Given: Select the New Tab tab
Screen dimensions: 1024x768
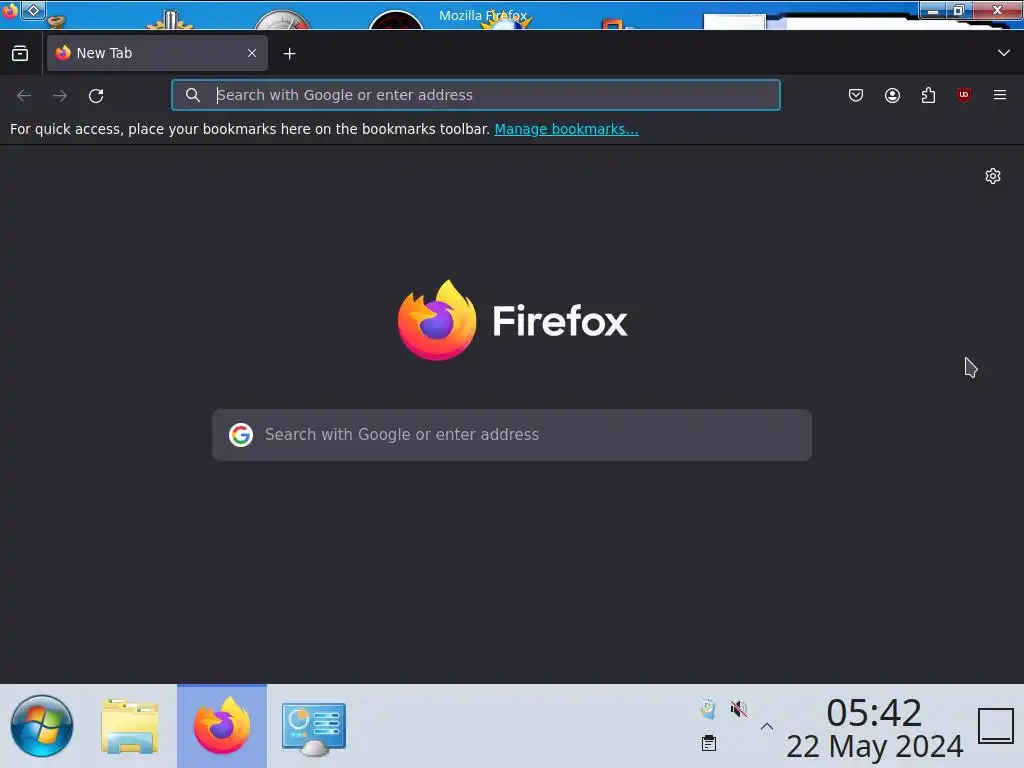Looking at the screenshot, I should coord(157,53).
